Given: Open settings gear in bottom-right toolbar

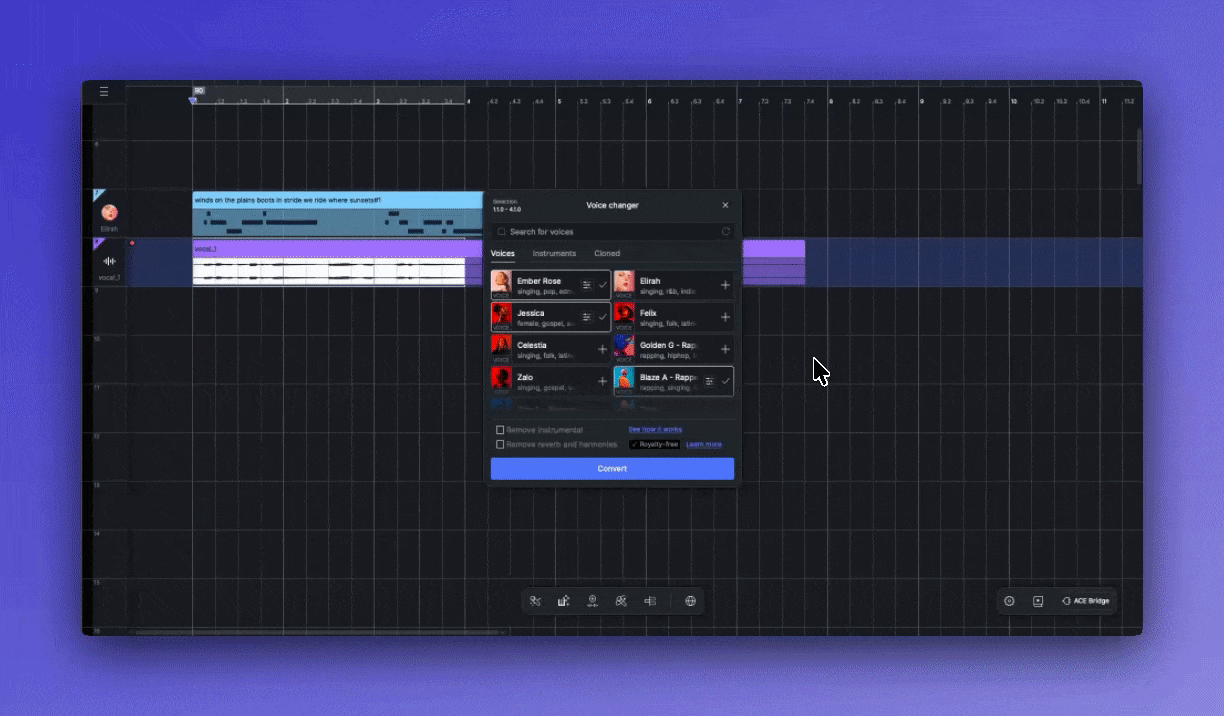Looking at the screenshot, I should (1009, 601).
